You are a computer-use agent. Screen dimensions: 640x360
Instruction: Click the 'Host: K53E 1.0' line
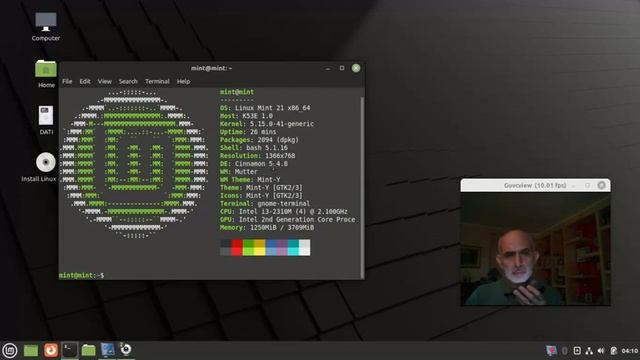coord(246,116)
